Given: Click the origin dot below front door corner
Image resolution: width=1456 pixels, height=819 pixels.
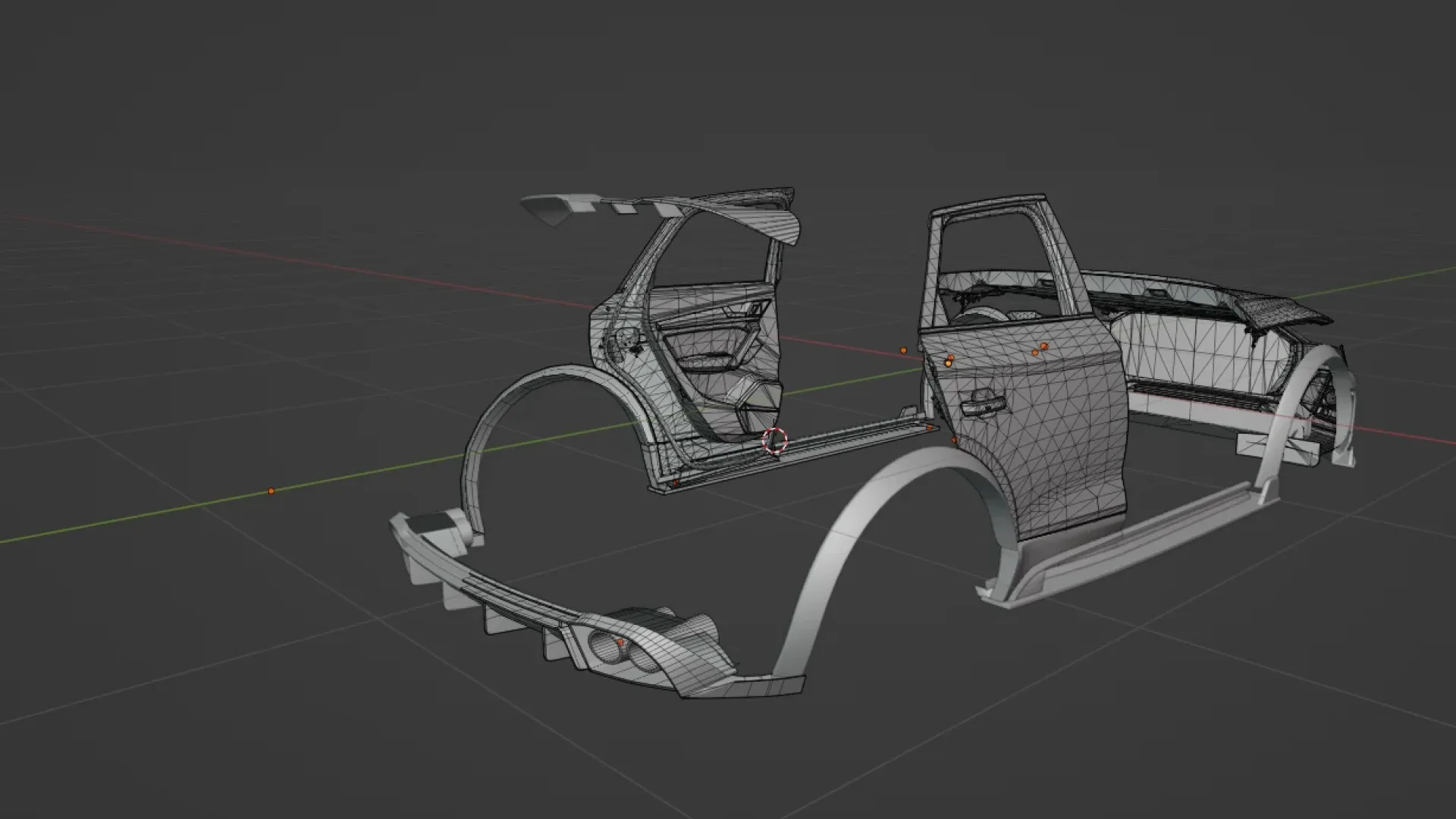Looking at the screenshot, I should [955, 440].
